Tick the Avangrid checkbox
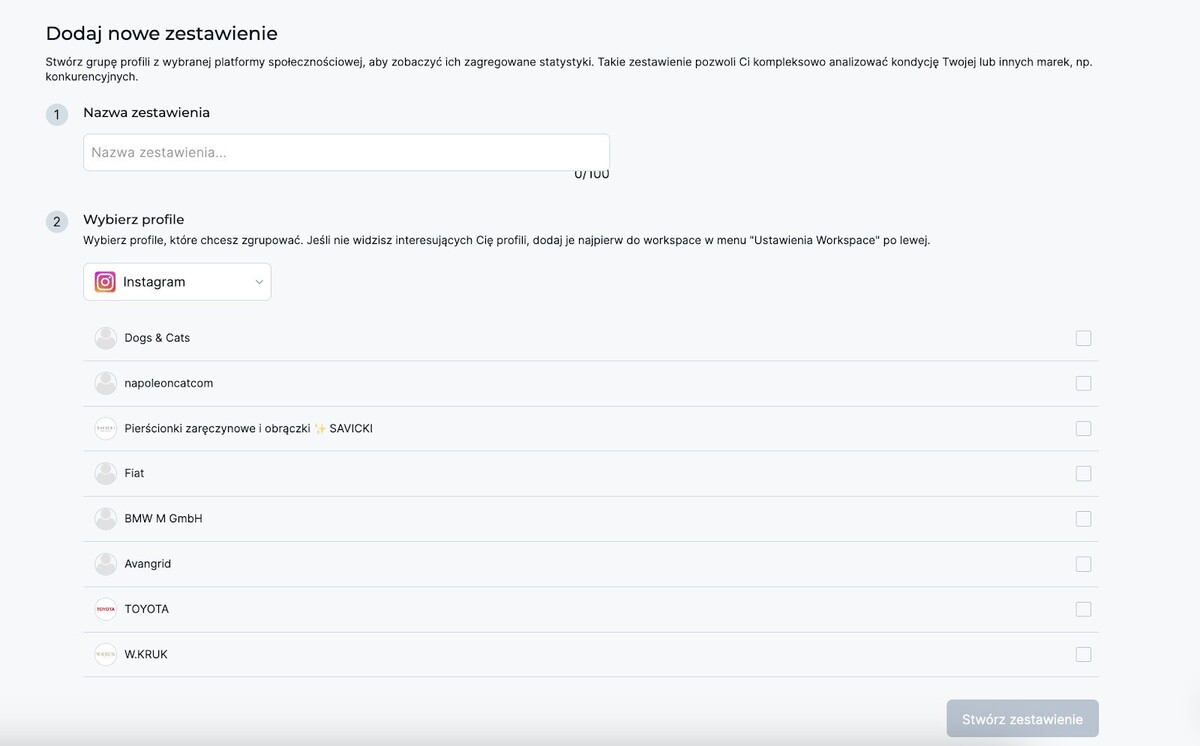 pos(1083,564)
